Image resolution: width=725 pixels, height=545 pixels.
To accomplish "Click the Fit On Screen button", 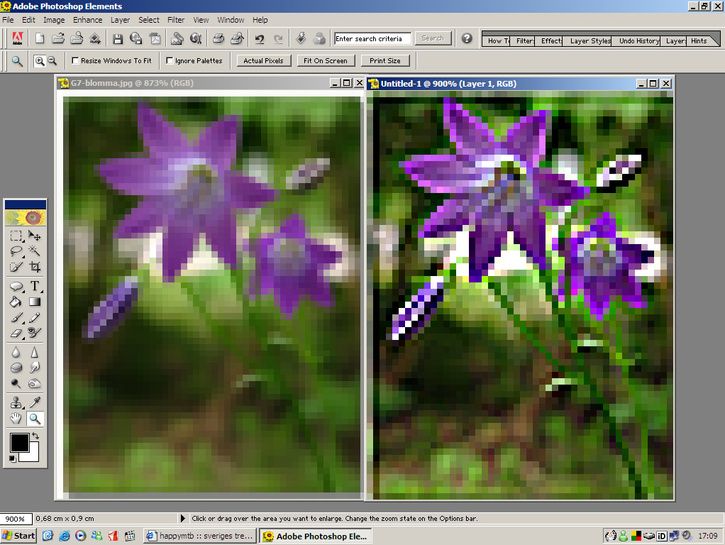I will [x=324, y=61].
